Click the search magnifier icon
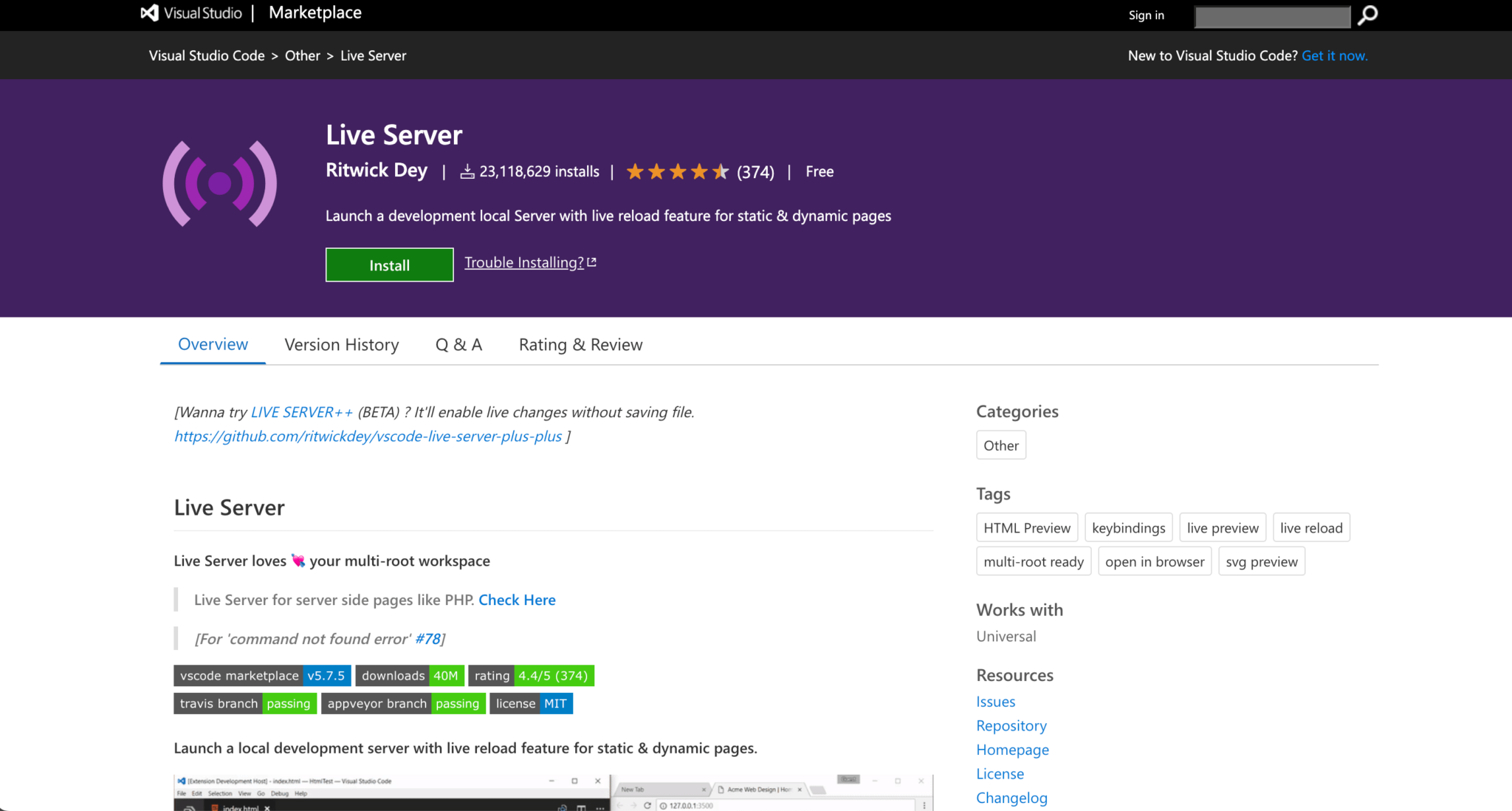Screen dimensions: 1512x811 [x=1367, y=15]
